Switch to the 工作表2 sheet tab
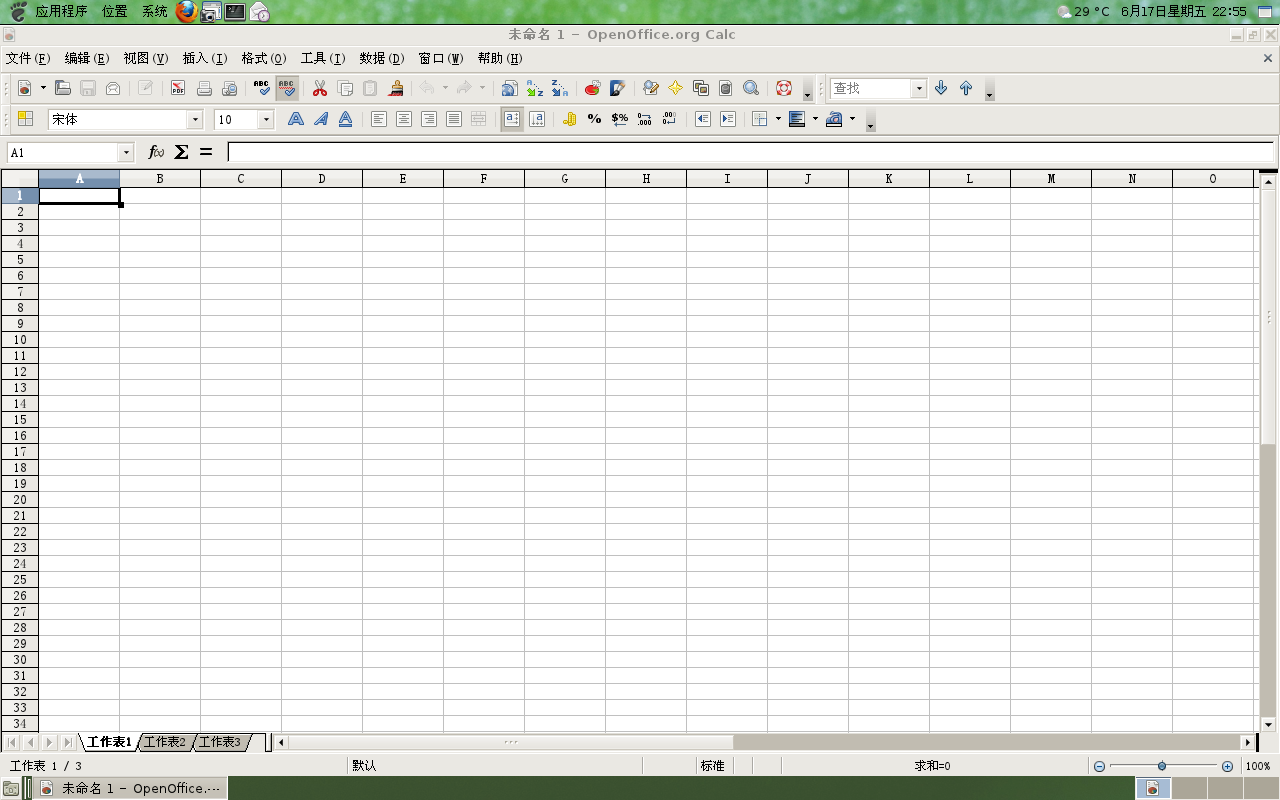 click(165, 742)
